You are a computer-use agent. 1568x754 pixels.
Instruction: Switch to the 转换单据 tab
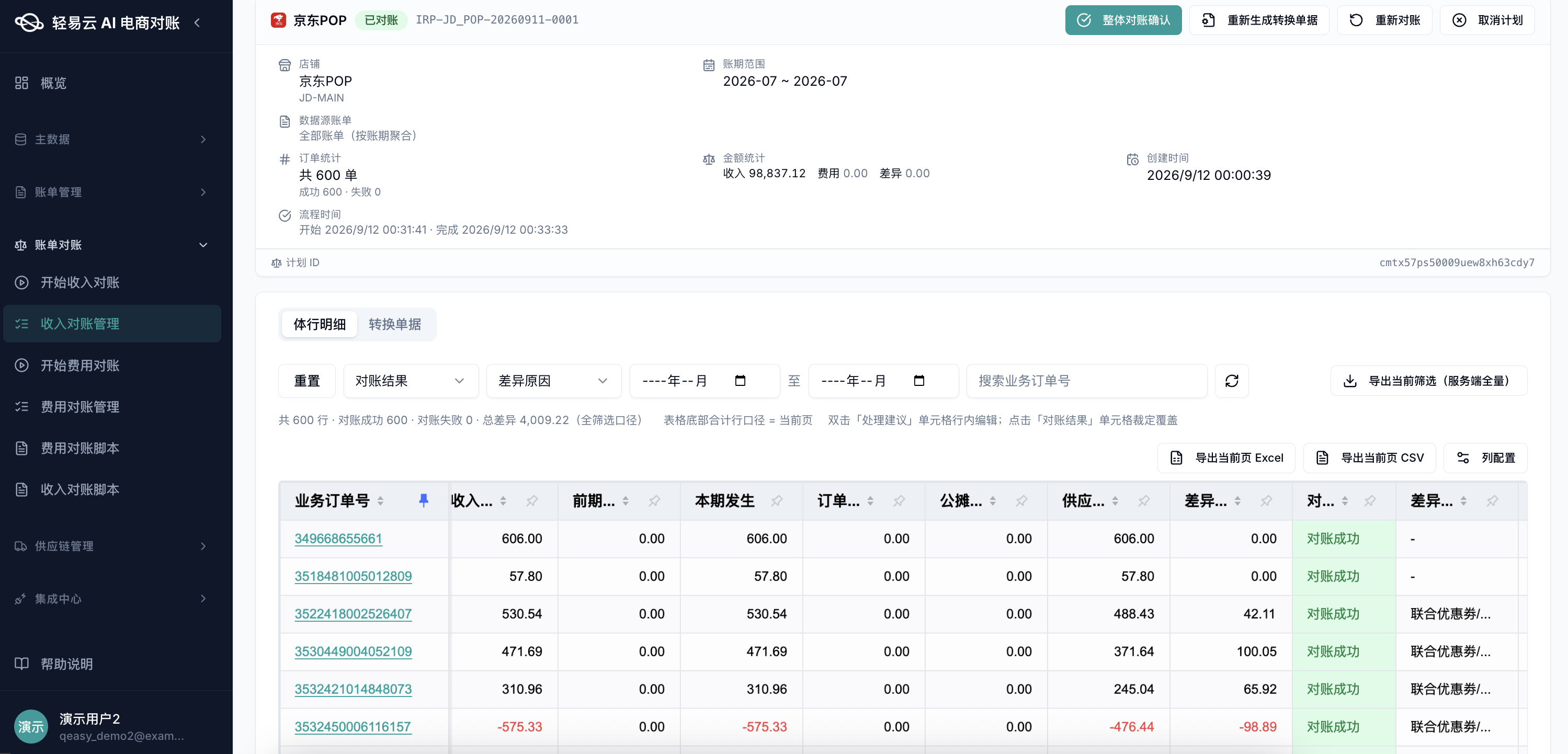click(394, 324)
